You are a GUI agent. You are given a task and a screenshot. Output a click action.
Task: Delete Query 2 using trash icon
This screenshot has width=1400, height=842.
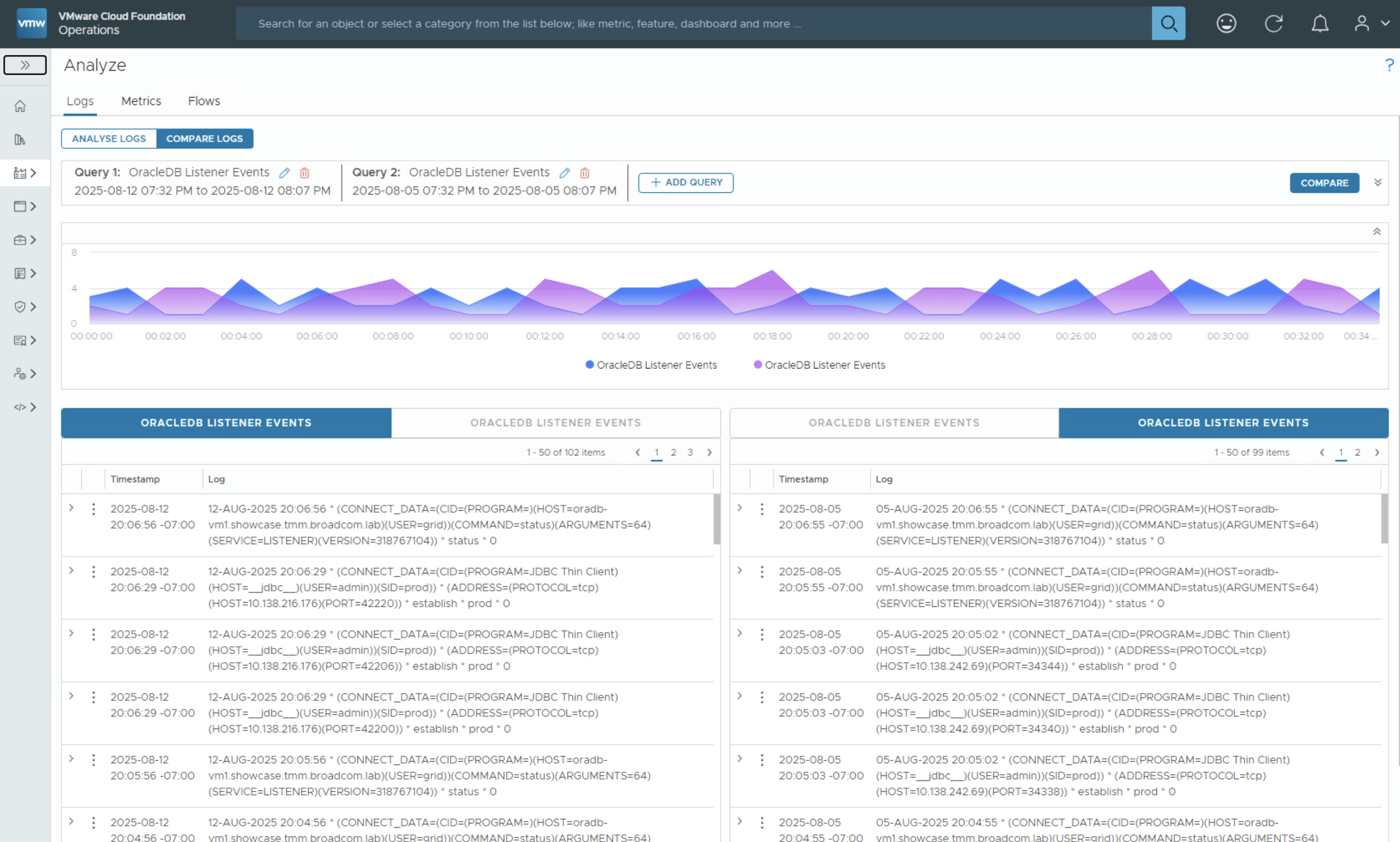[585, 172]
